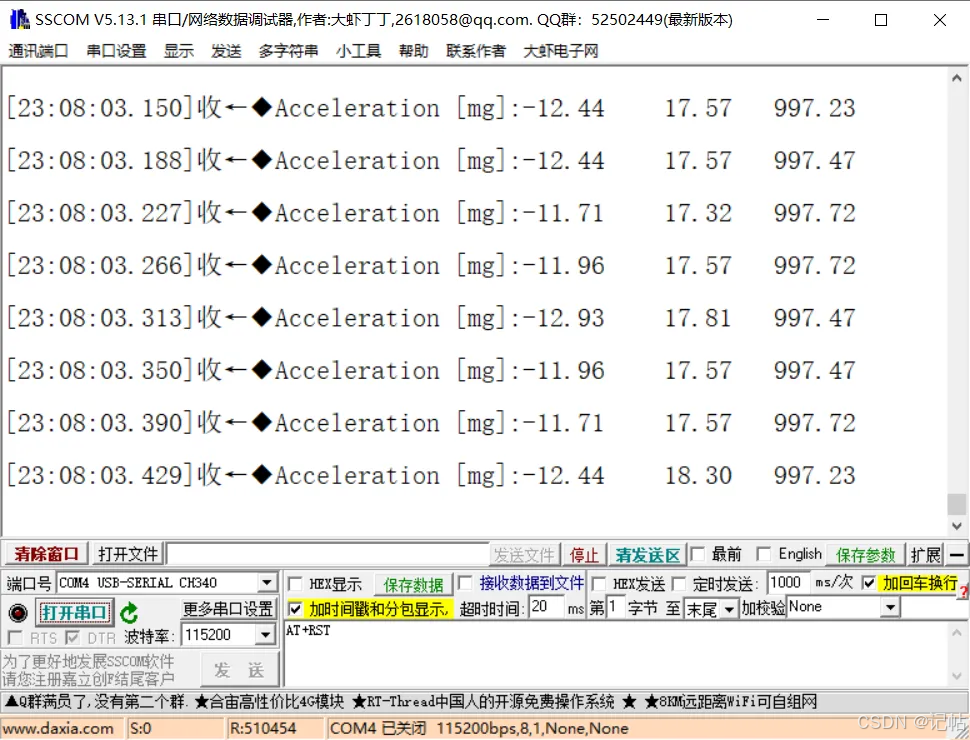Click the log line timestamped 23:08:03.150
Screen dimensions: 970x740
pos(431,108)
